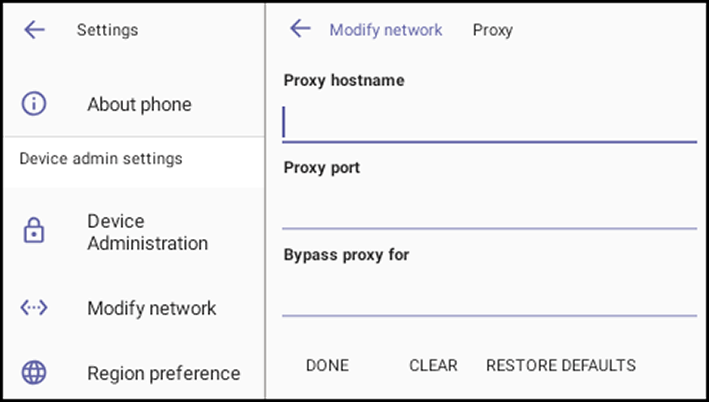Open the Region preference entry

(x=133, y=373)
